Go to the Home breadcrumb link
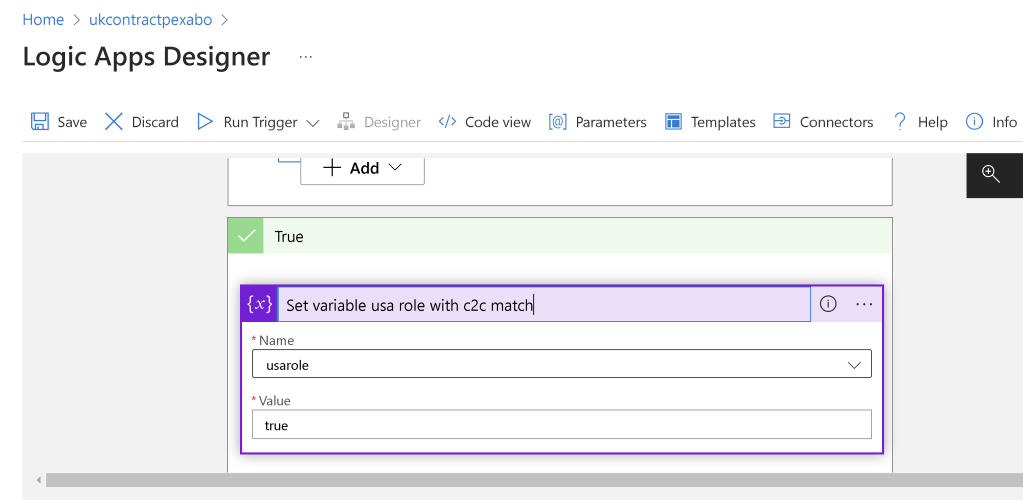The height and width of the screenshot is (500, 1023). [x=43, y=20]
